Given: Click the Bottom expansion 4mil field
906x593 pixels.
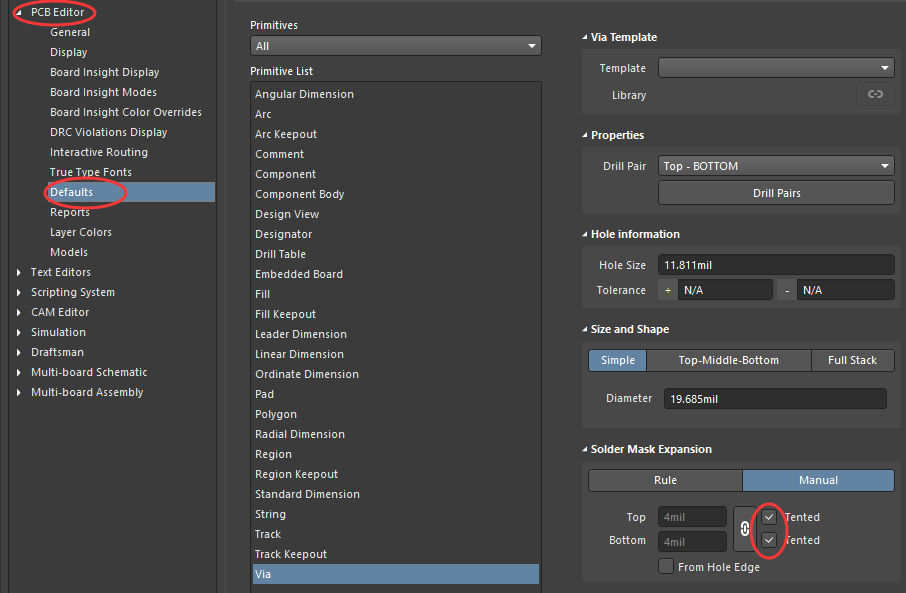Looking at the screenshot, I should (692, 542).
